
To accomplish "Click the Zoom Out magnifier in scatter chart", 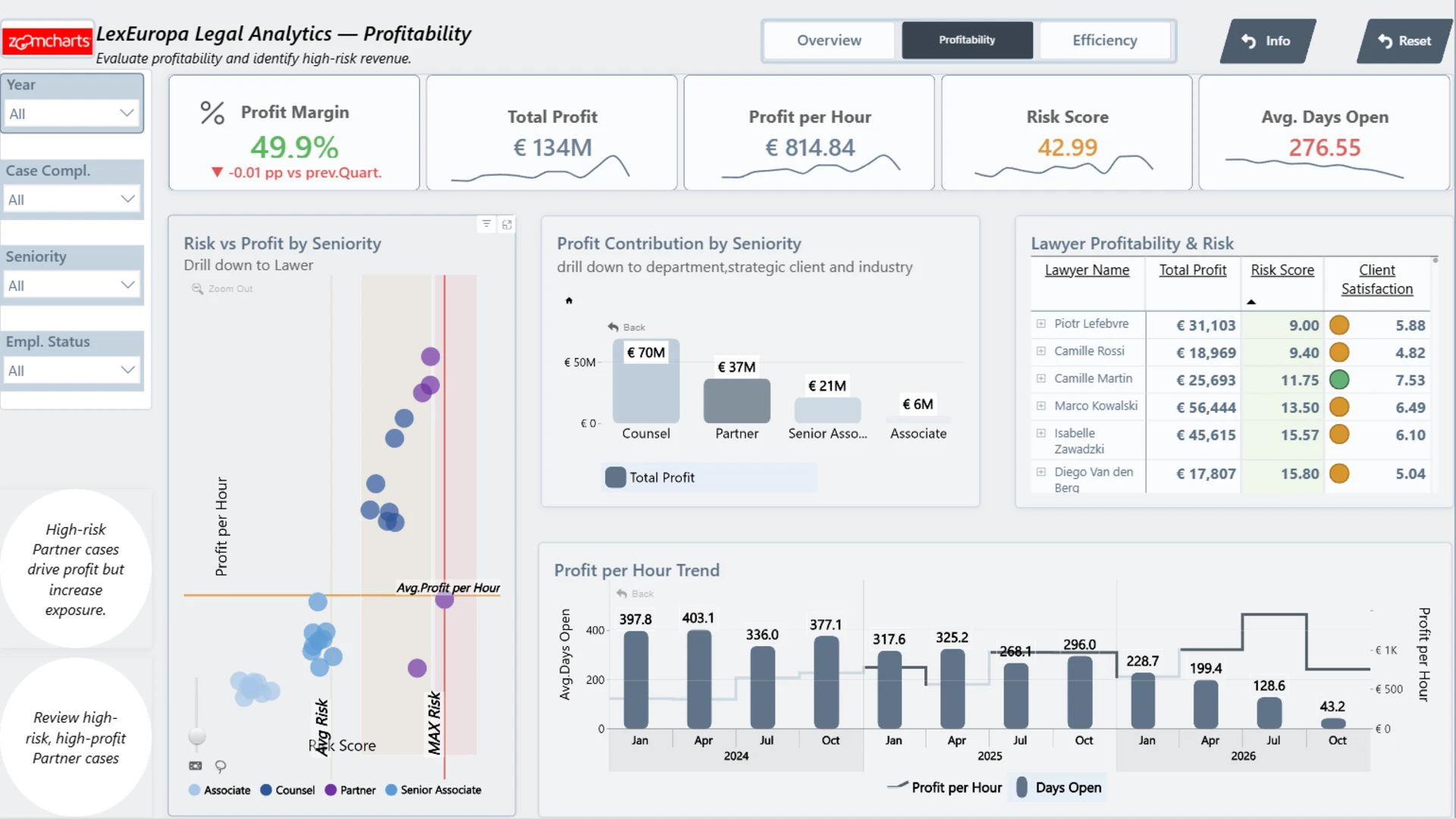I will [197, 289].
